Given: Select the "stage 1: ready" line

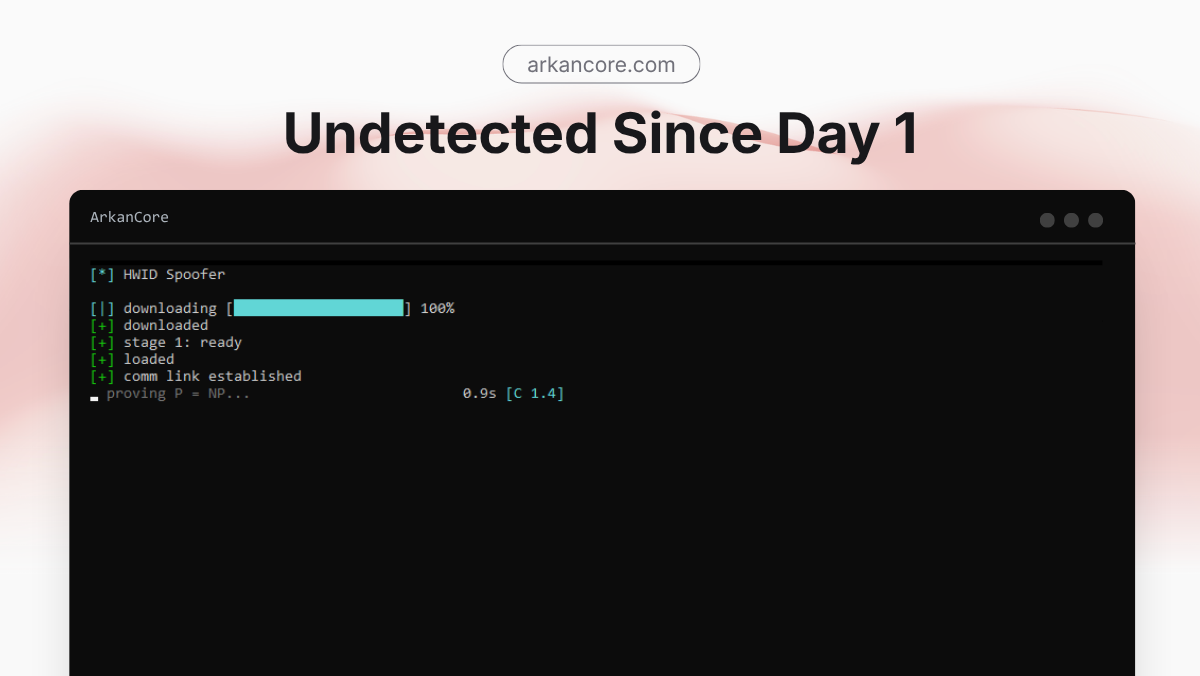Looking at the screenshot, I should coord(182,342).
